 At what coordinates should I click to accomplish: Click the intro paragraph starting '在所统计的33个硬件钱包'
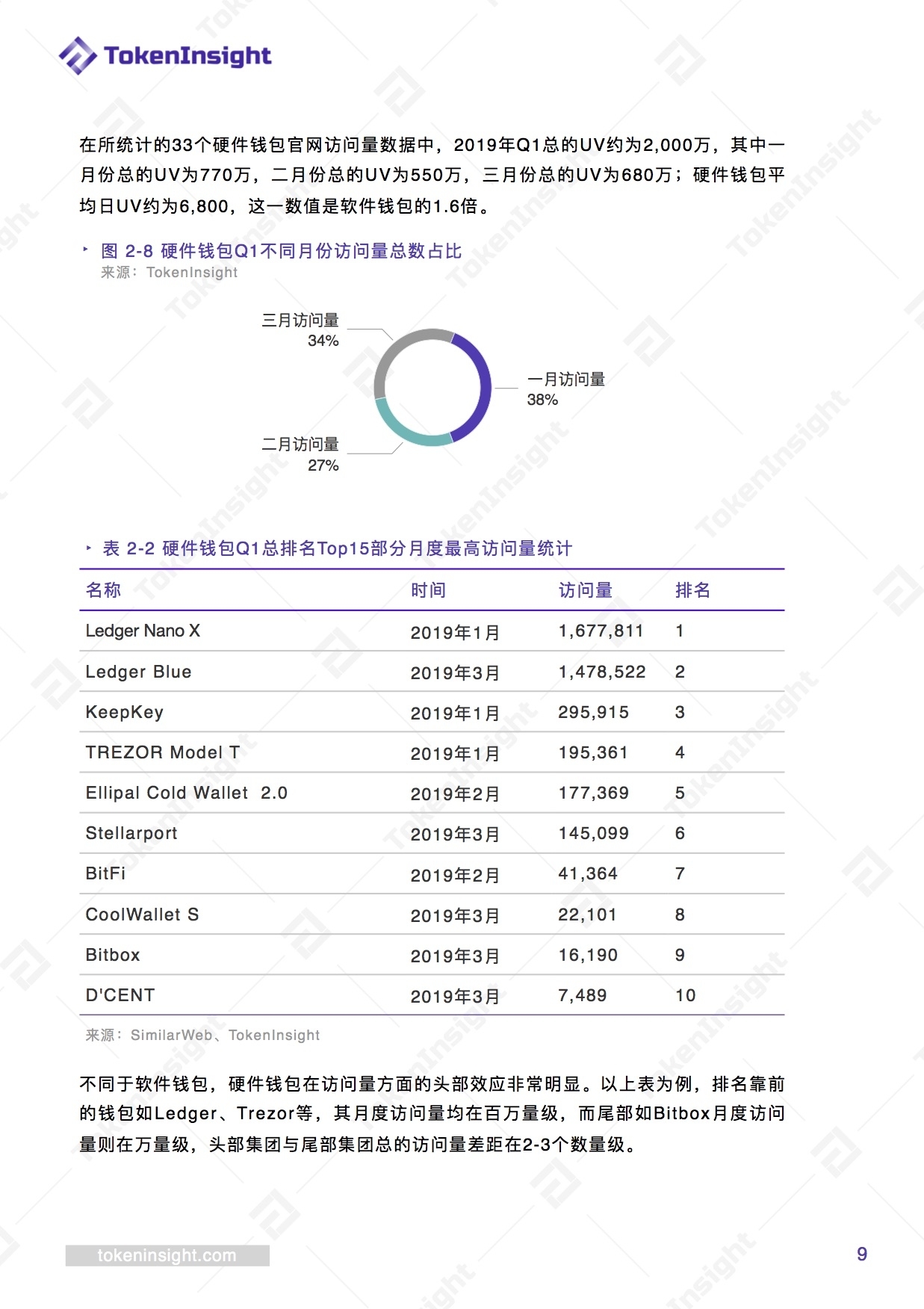432,175
